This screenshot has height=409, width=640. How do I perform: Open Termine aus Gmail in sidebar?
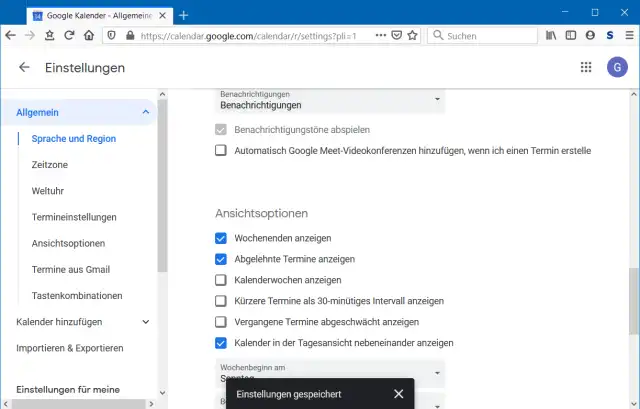[71, 269]
